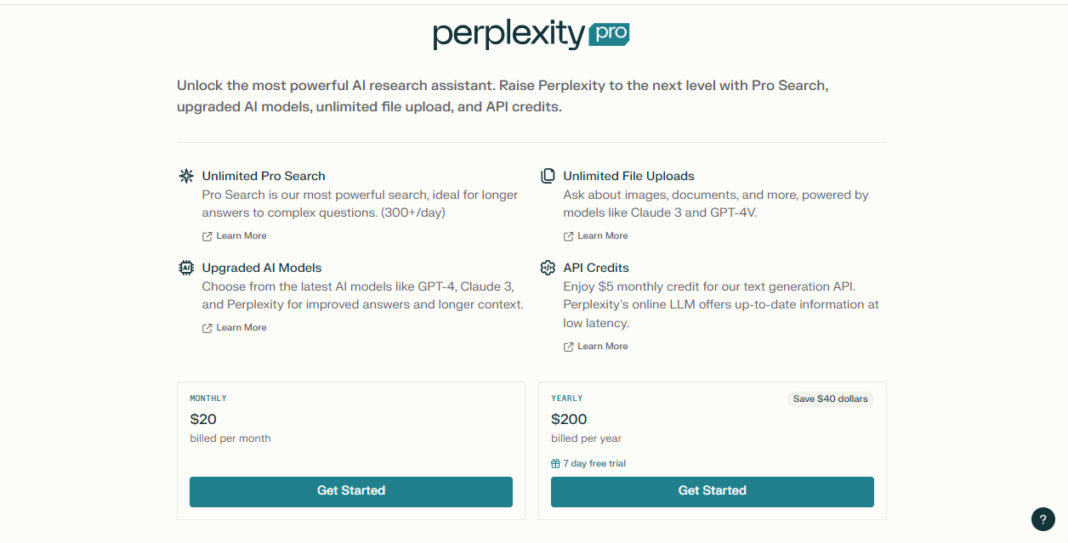The image size is (1068, 543).
Task: Click the Unlimited Pro Search heading
Action: point(264,176)
